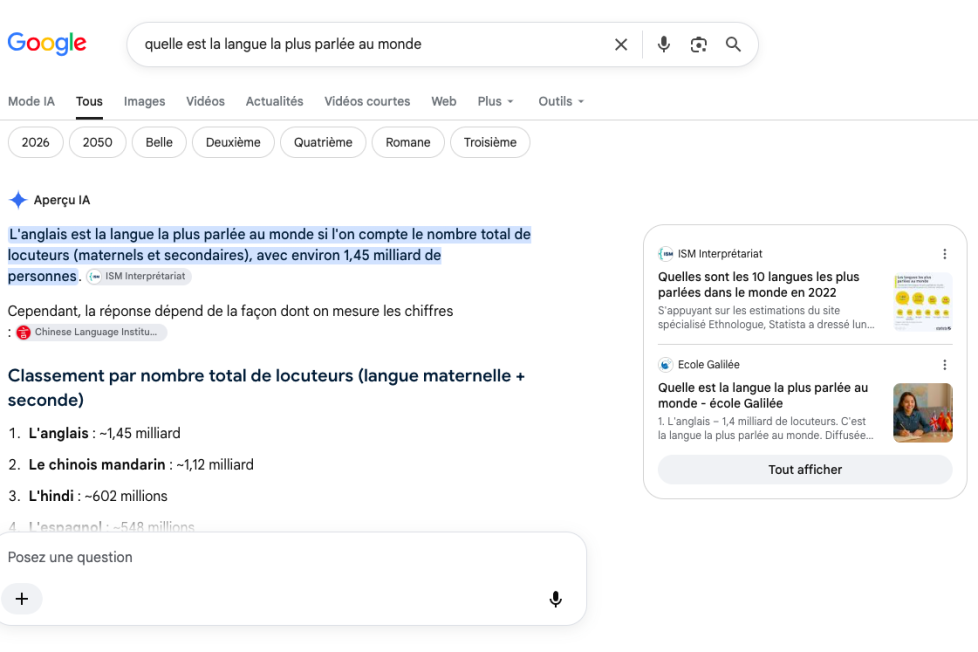Click the Troisième suggestion chip
The height and width of the screenshot is (652, 978).
click(490, 142)
